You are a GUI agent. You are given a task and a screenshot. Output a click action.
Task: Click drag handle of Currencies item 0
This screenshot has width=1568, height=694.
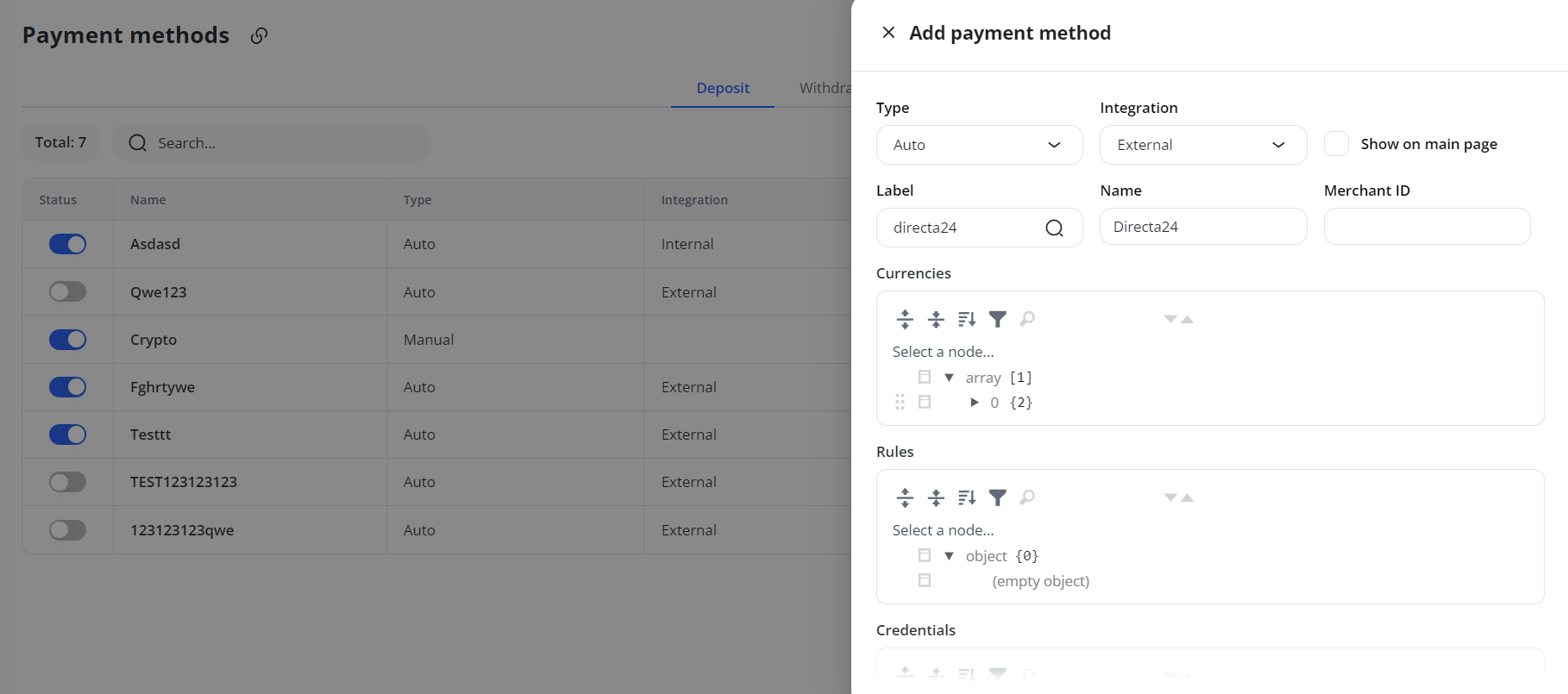click(900, 402)
